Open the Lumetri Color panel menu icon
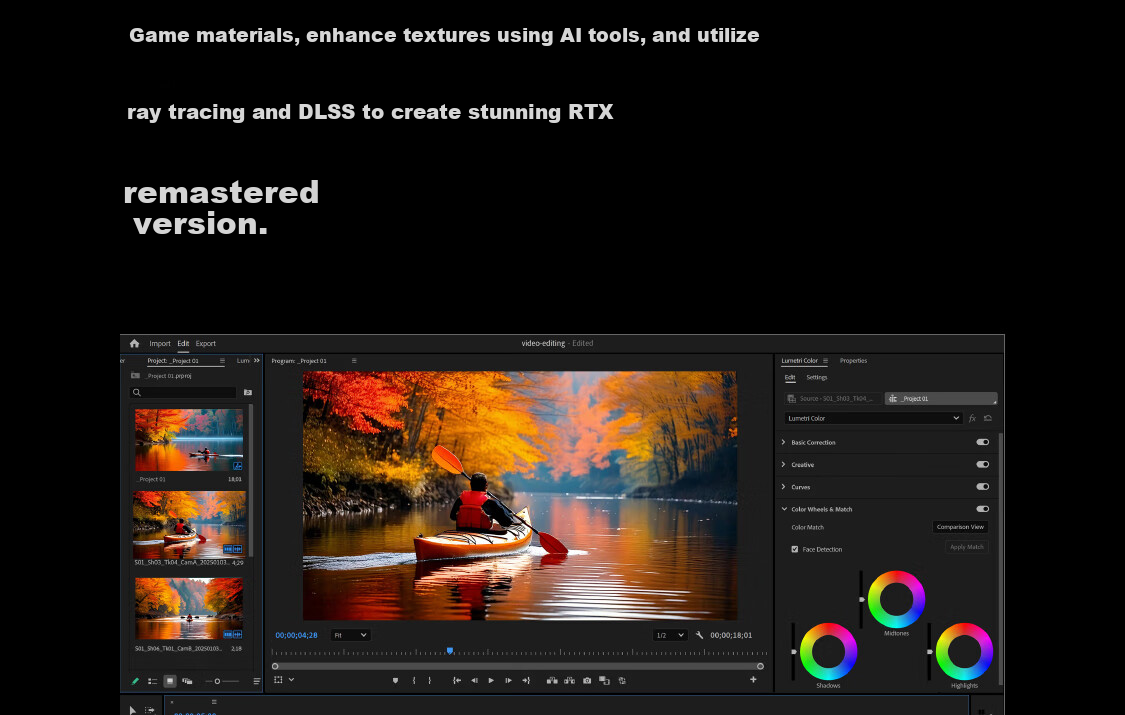Image resolution: width=1125 pixels, height=715 pixels. [825, 361]
